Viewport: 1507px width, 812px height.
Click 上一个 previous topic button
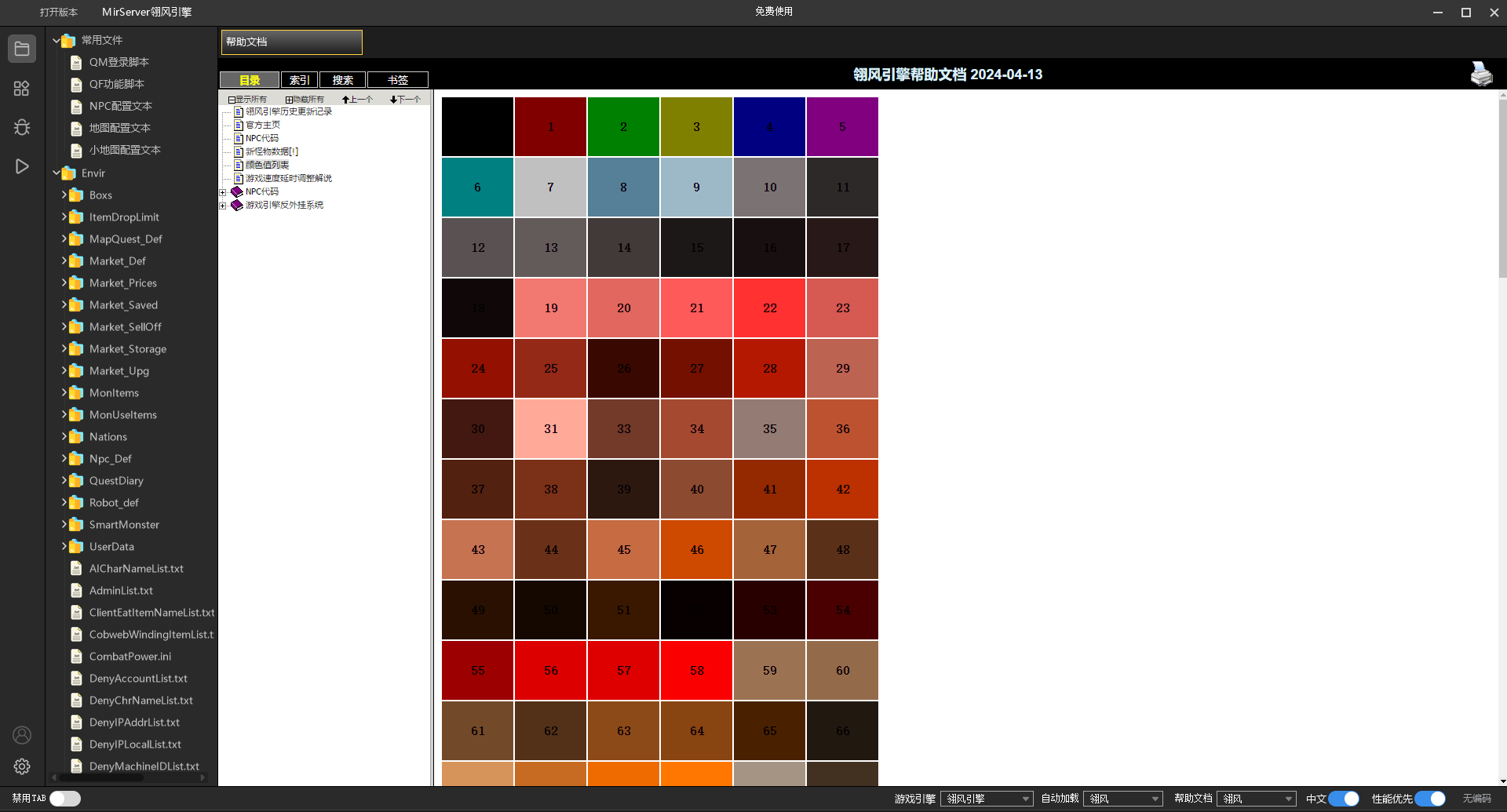click(x=357, y=100)
